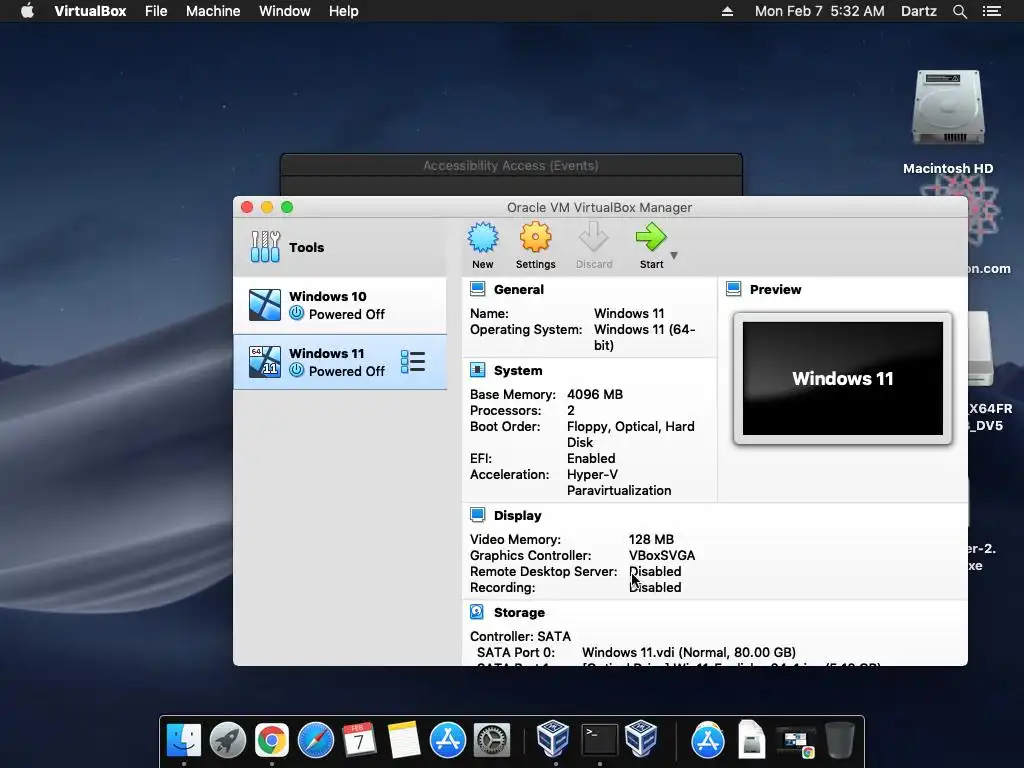Screen dimensions: 1024x768
Task: Open Finder from the Dock
Action: [x=184, y=740]
